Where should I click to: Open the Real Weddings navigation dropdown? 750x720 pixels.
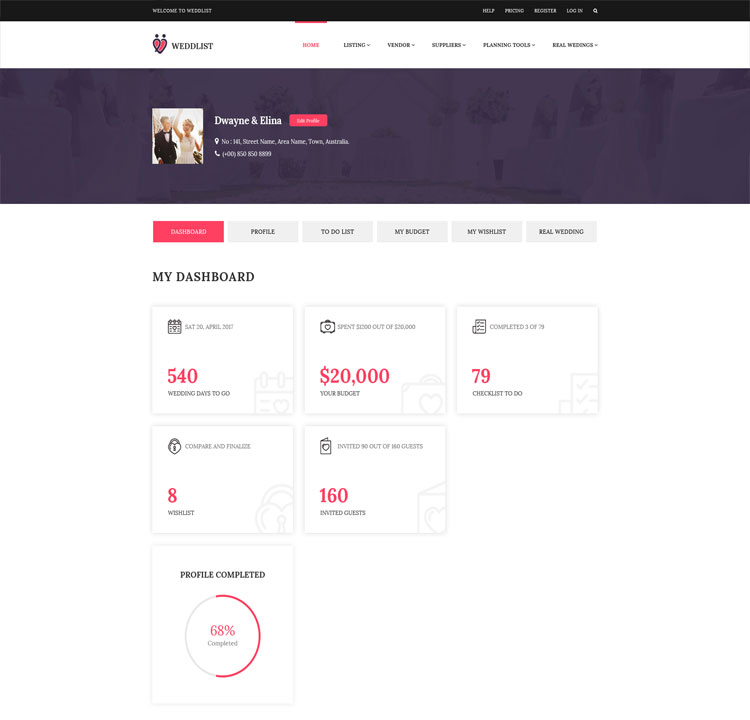574,45
